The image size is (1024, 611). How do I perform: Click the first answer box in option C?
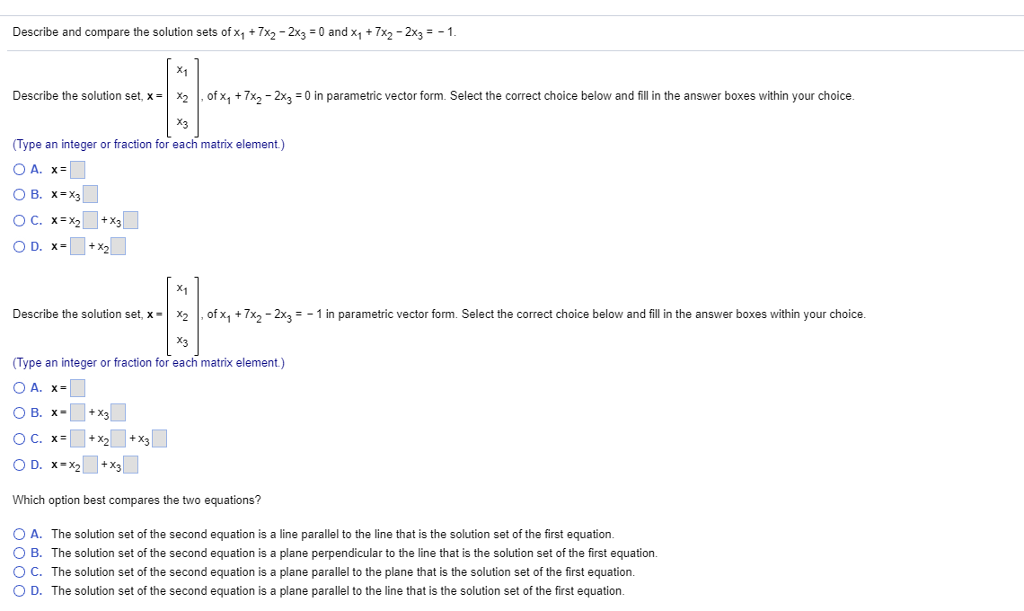point(88,219)
